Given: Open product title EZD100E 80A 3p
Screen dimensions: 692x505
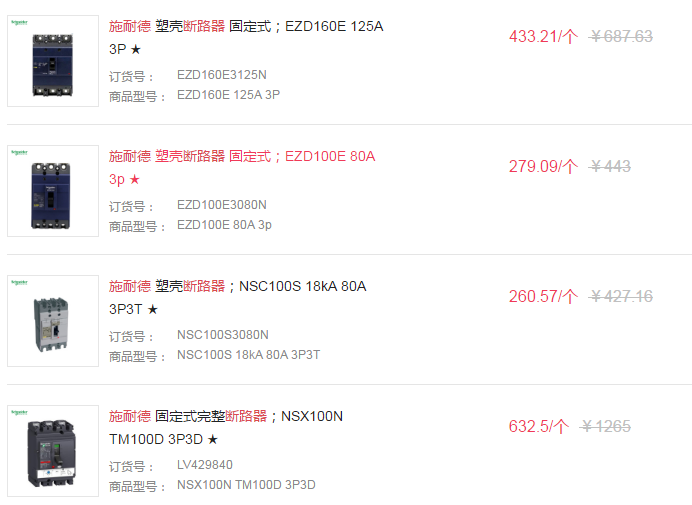Looking at the screenshot, I should coord(241,157).
